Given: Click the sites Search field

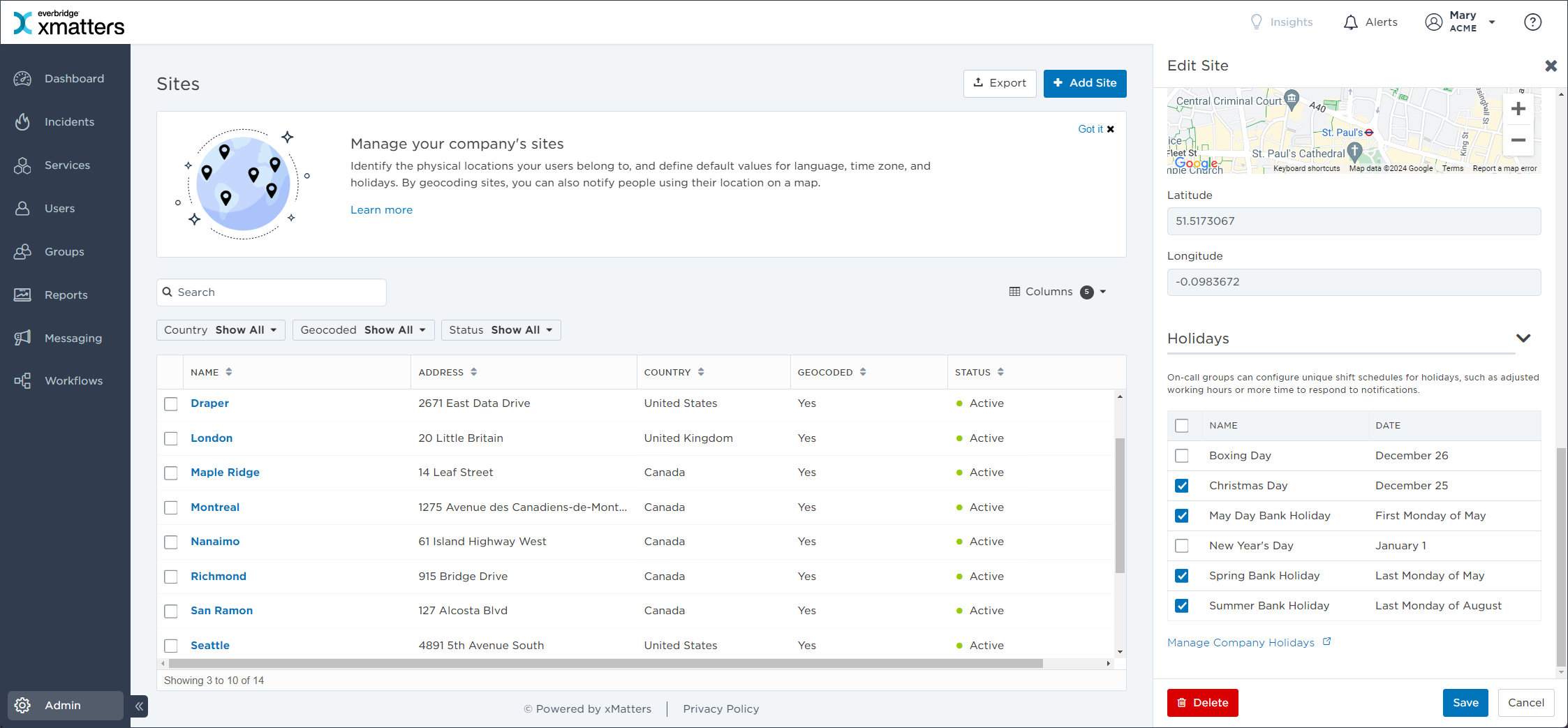Looking at the screenshot, I should tap(272, 292).
